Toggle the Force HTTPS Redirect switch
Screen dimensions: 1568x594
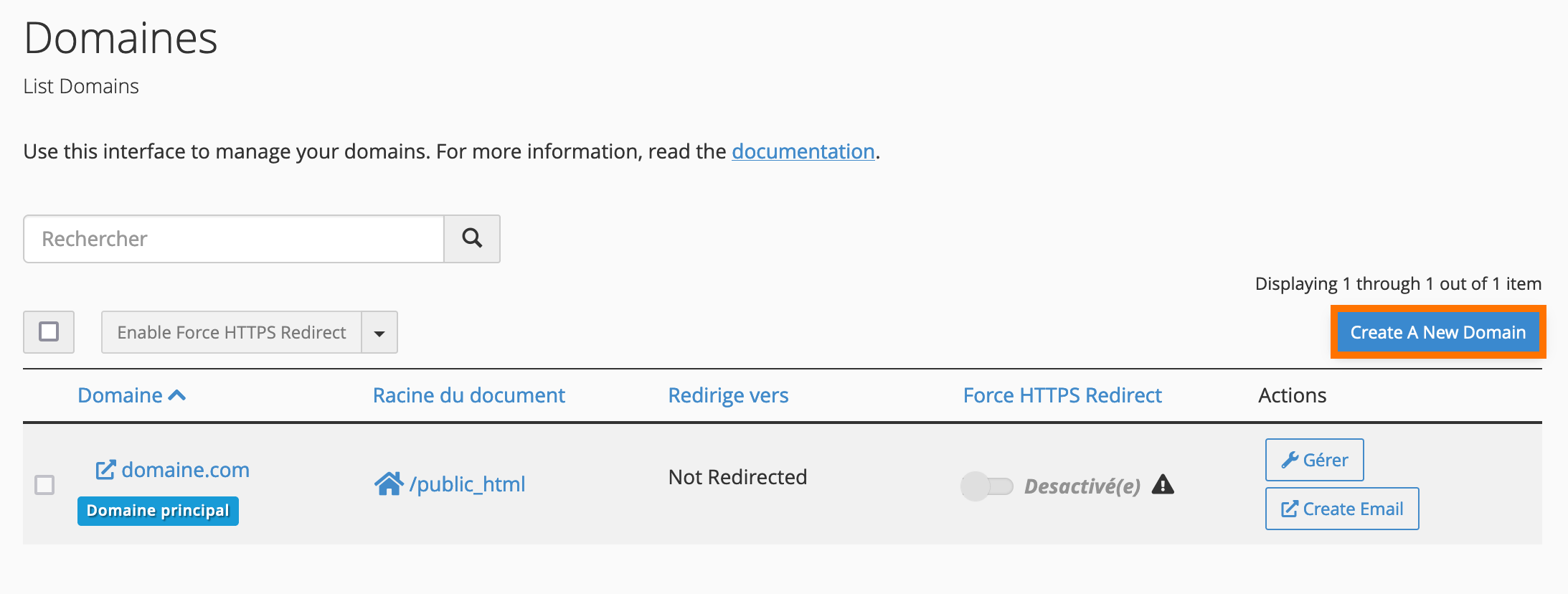987,486
